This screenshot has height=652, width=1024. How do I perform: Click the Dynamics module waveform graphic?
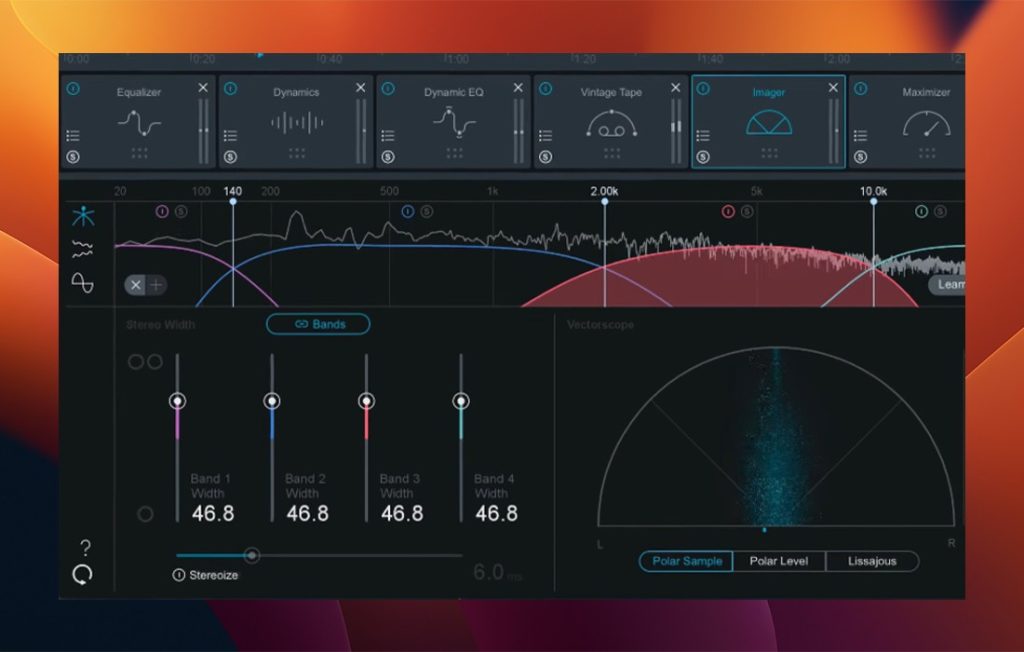[x=298, y=122]
